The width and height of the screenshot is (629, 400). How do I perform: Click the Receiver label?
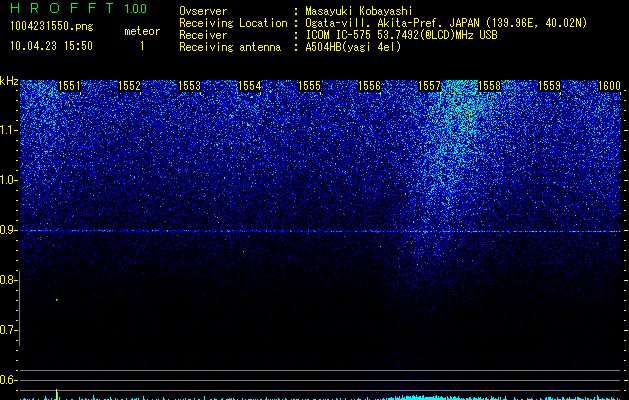203,35
